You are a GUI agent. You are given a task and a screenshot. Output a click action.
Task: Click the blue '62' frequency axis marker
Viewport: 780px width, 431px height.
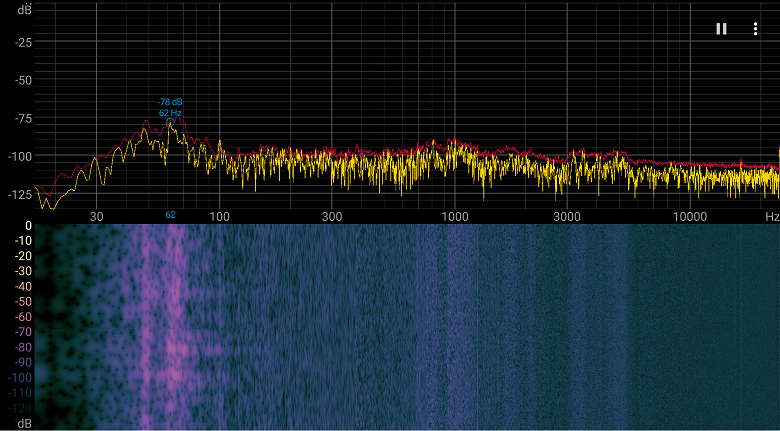pos(170,215)
